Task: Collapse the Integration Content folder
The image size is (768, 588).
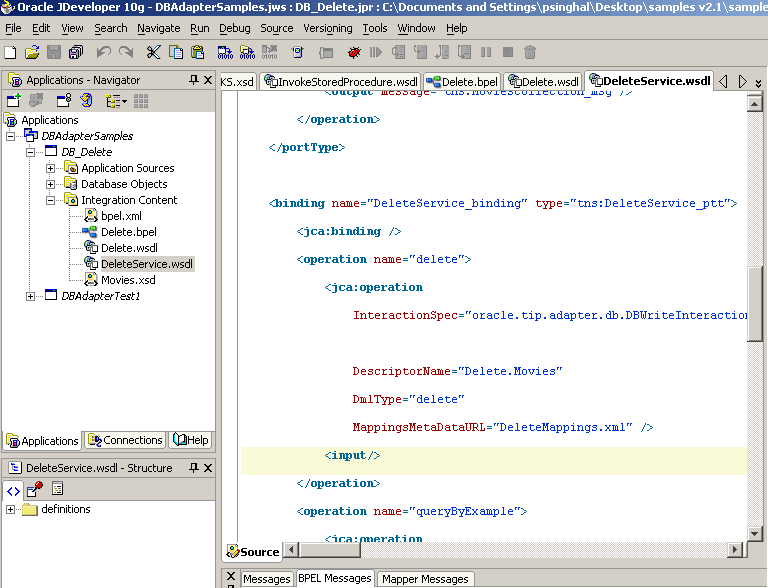Action: coord(50,200)
